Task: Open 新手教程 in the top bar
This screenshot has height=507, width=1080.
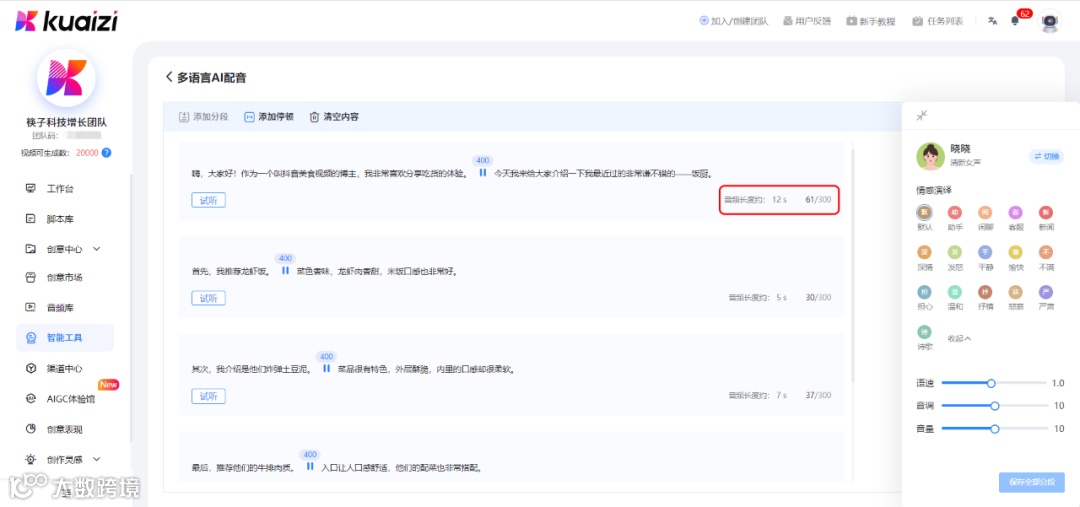Action: [x=871, y=21]
